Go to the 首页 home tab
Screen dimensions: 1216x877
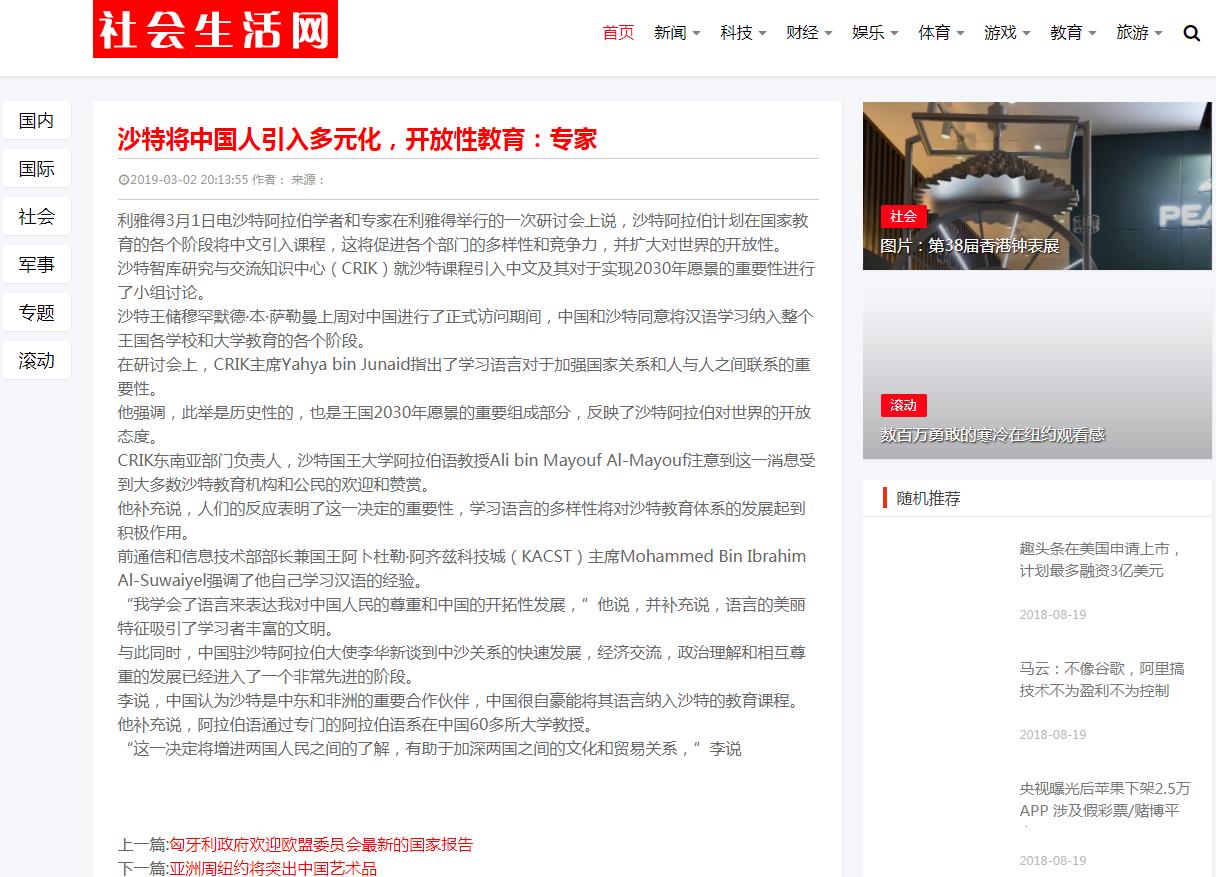pos(618,33)
